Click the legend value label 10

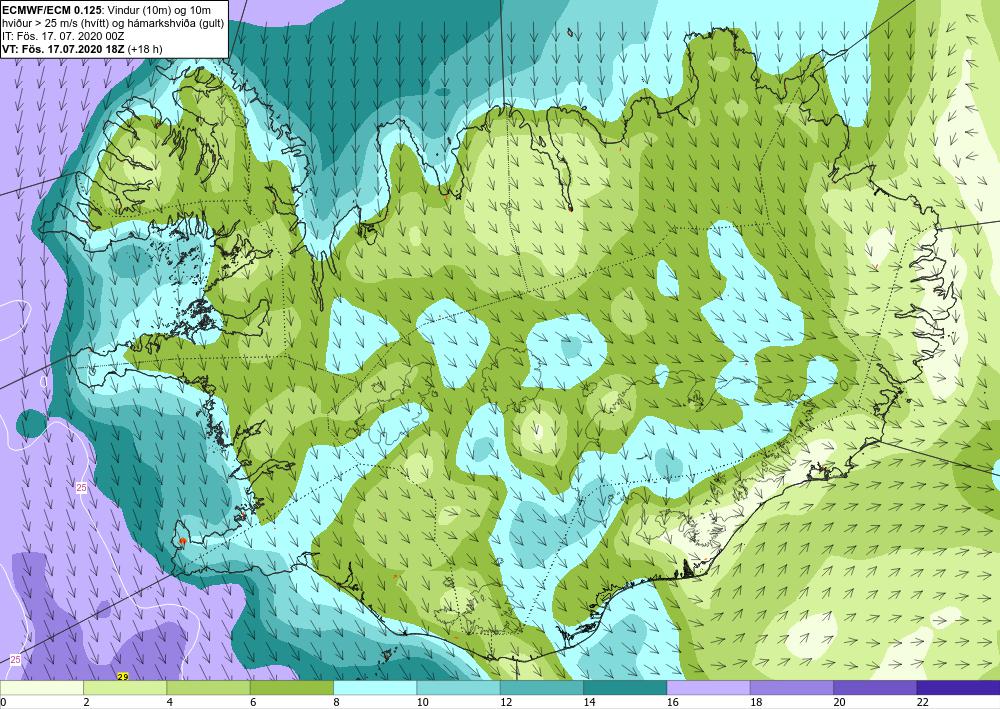[x=422, y=703]
